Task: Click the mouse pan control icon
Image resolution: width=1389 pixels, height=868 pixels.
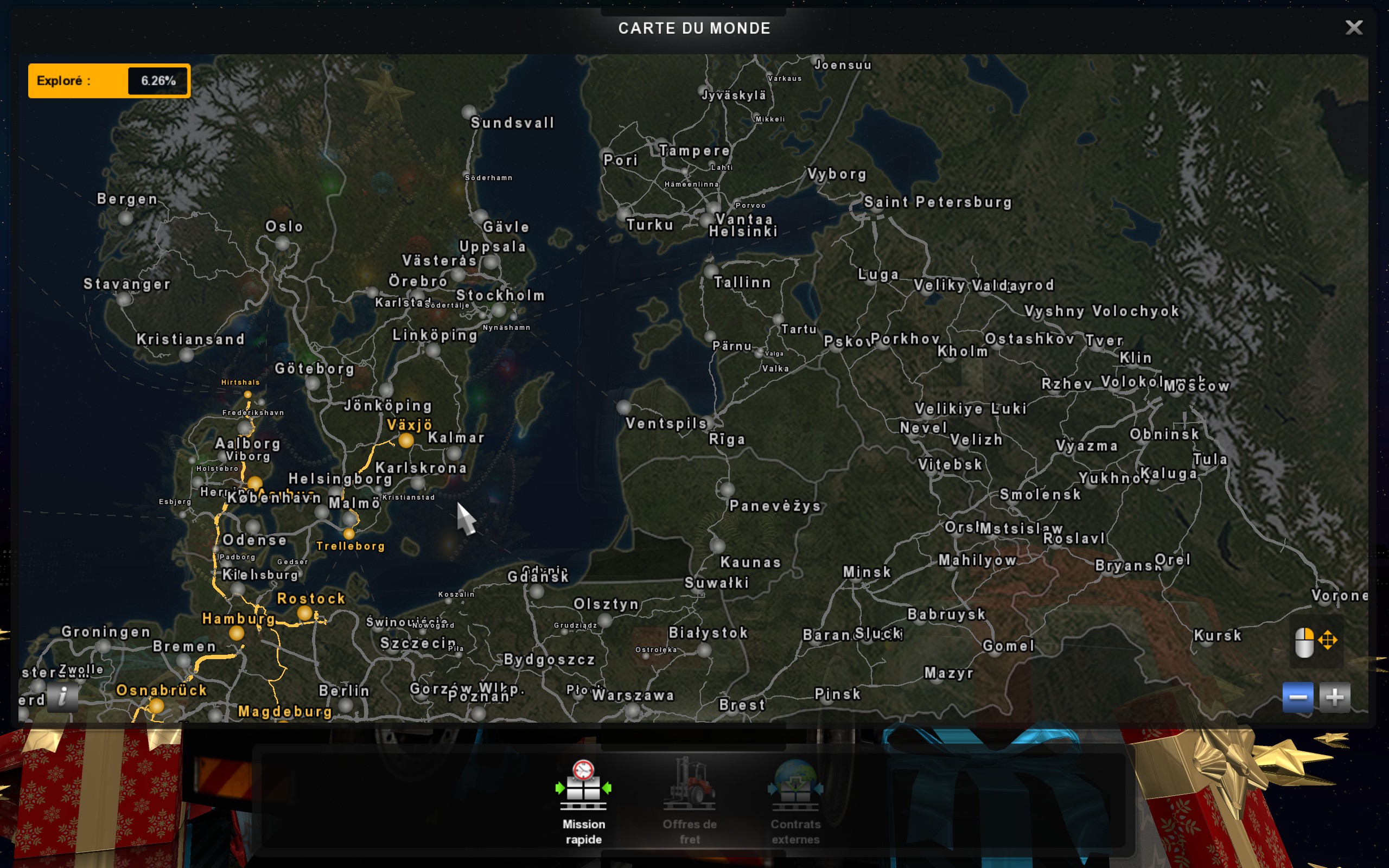Action: pyautogui.click(x=1316, y=641)
